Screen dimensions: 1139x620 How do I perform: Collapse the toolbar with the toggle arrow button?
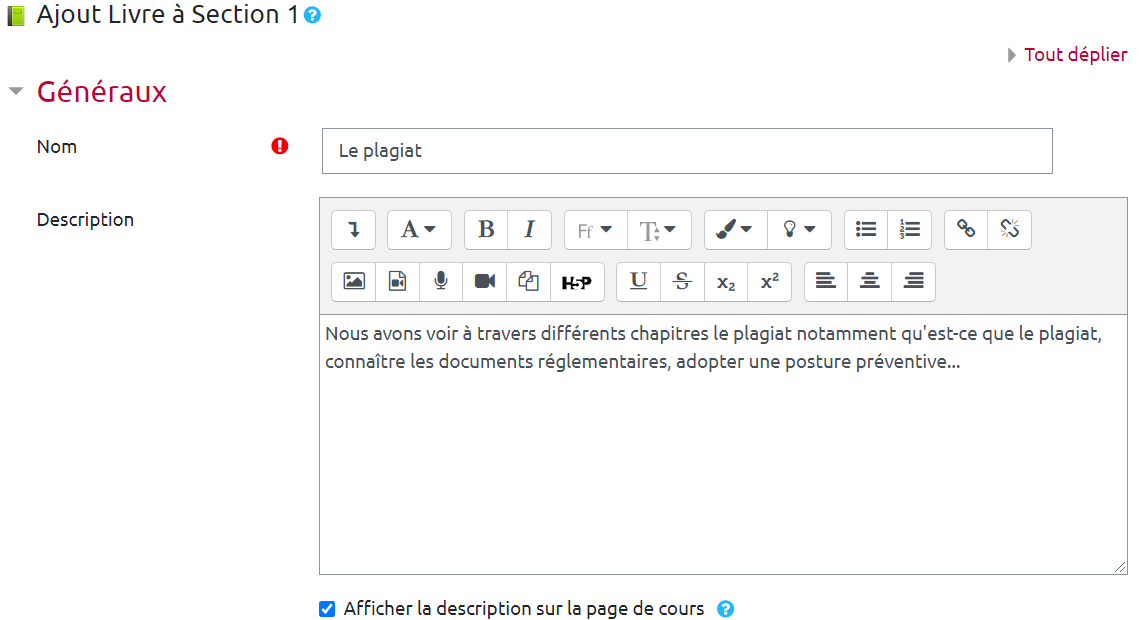pyautogui.click(x=353, y=230)
